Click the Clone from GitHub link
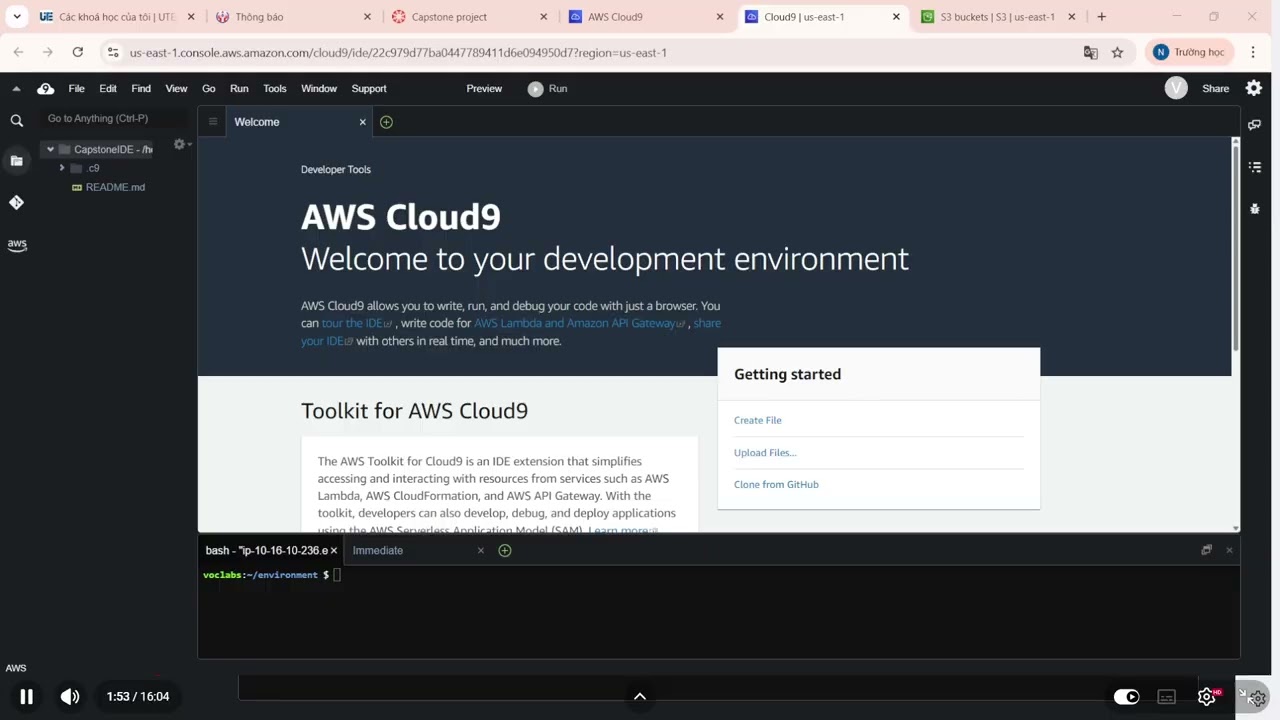The width and height of the screenshot is (1280, 720). (x=776, y=484)
